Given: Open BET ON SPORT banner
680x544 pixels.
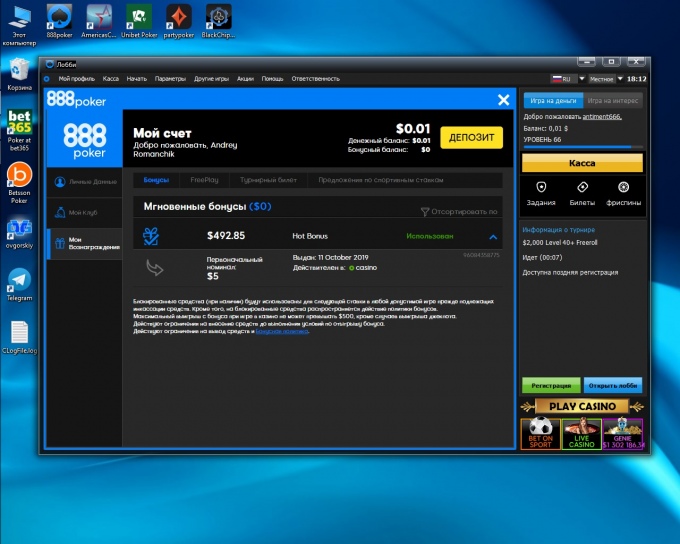Looking at the screenshot, I should tap(540, 433).
